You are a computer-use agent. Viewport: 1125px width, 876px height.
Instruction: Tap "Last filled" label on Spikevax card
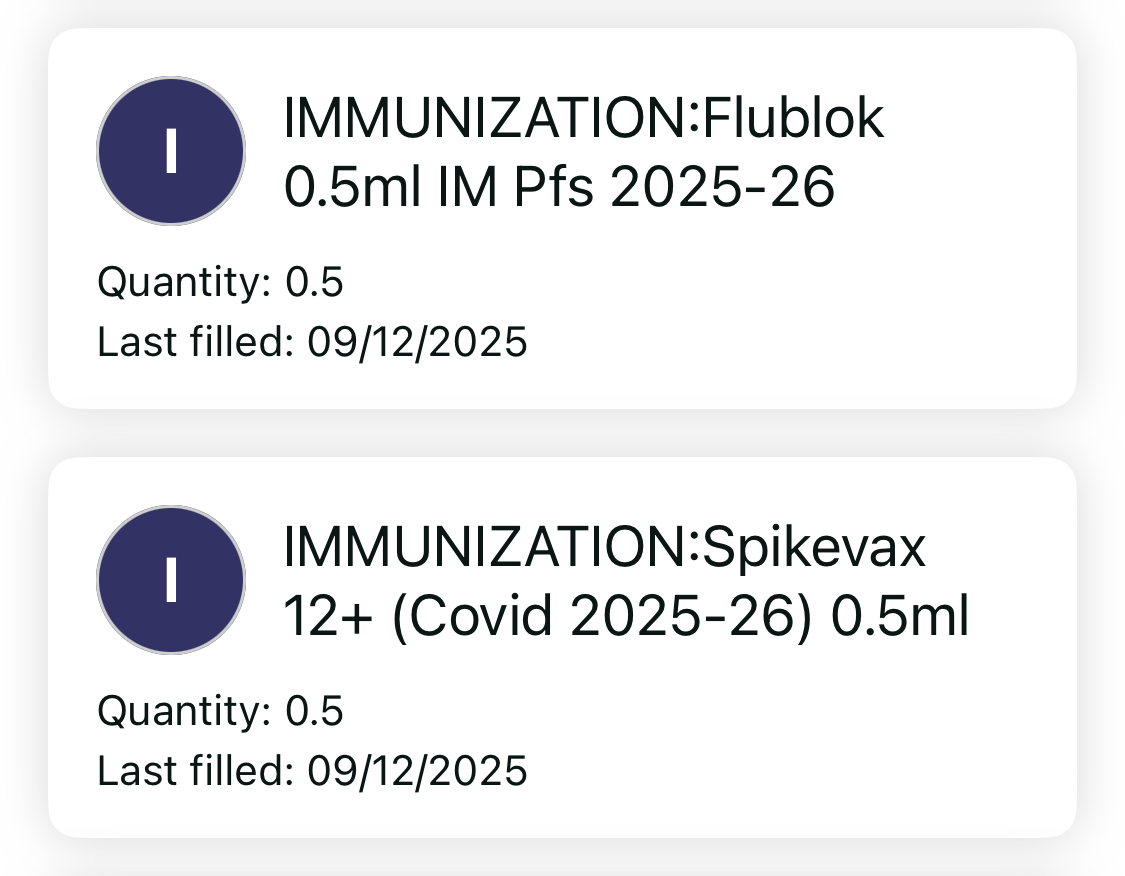coord(196,772)
